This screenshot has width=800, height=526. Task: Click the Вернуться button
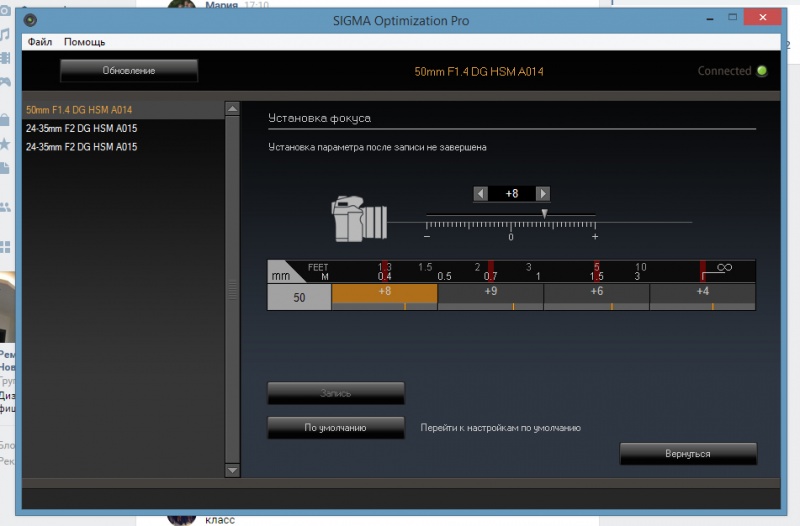pos(688,454)
